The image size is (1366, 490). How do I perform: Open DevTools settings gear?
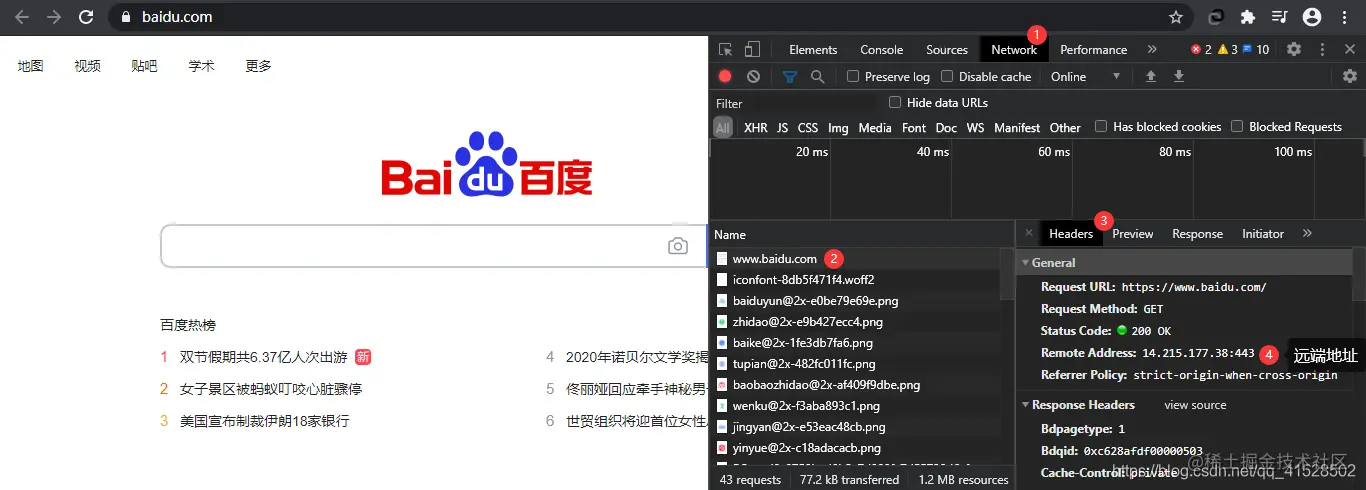pyautogui.click(x=1294, y=49)
